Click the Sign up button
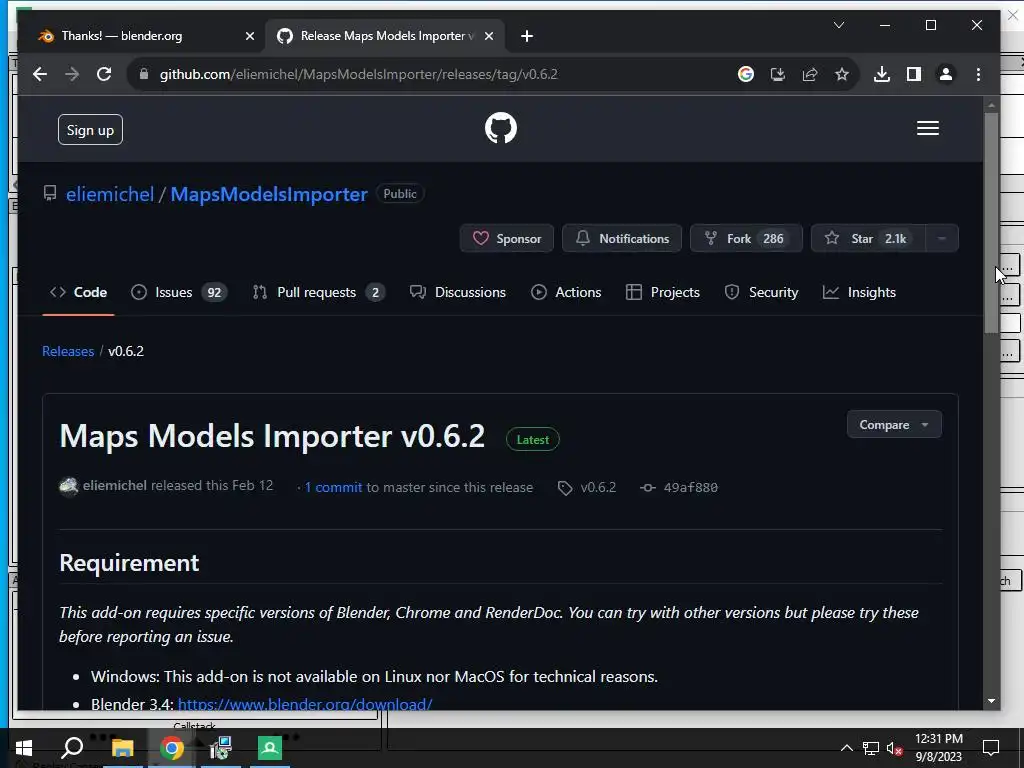The height and width of the screenshot is (768, 1024). point(90,130)
